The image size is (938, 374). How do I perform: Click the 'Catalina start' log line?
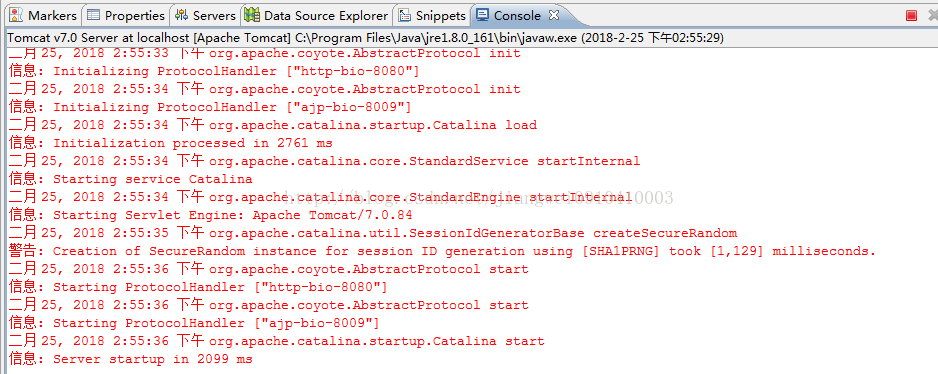point(276,341)
